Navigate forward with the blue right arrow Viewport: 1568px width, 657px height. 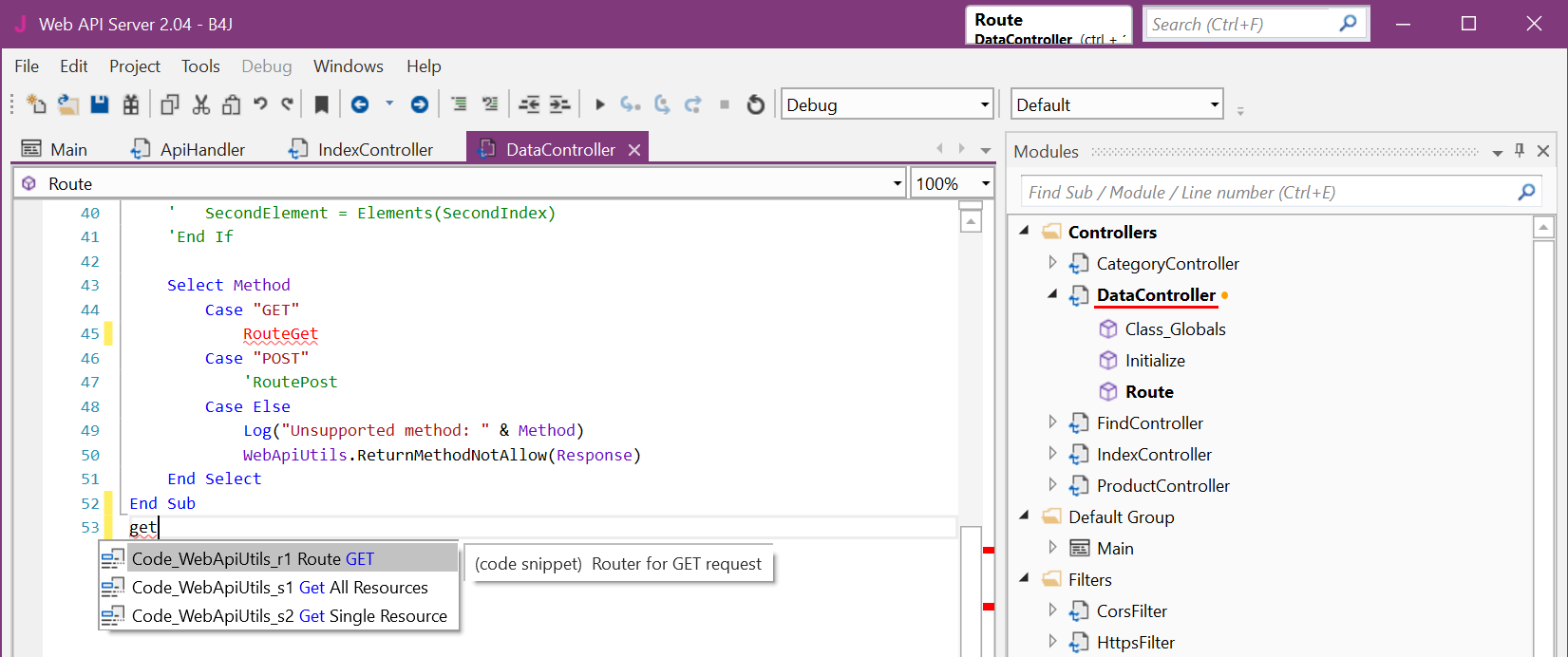(419, 104)
